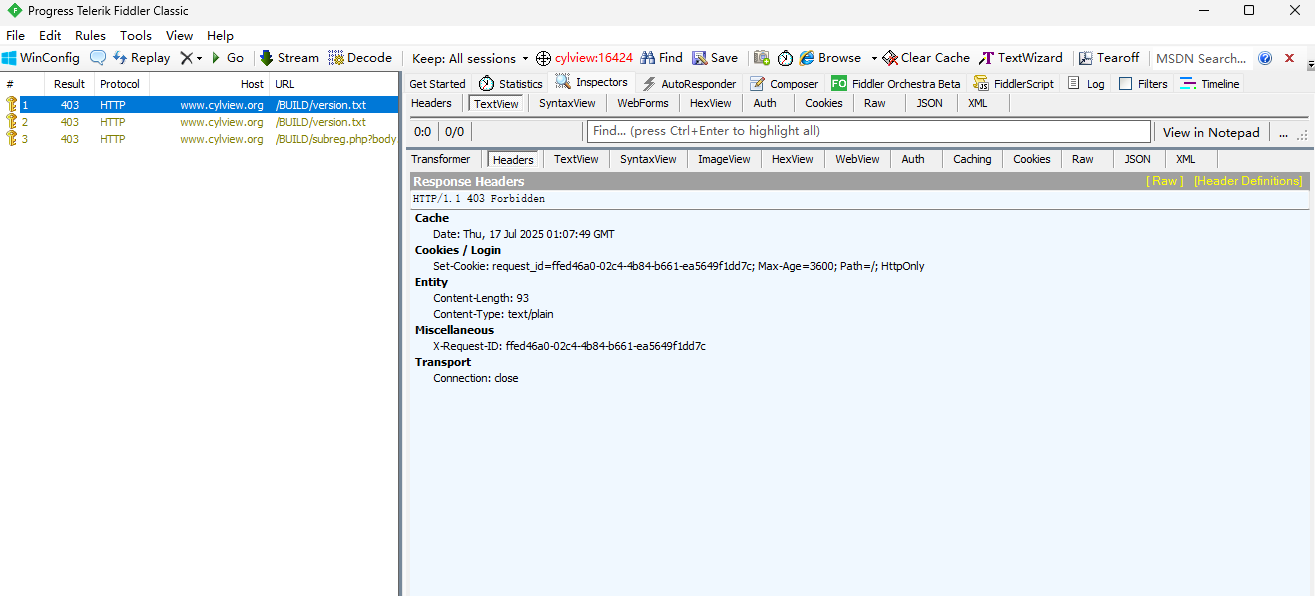Clear Cache from the toolbar
The height and width of the screenshot is (596, 1315).
point(925,58)
